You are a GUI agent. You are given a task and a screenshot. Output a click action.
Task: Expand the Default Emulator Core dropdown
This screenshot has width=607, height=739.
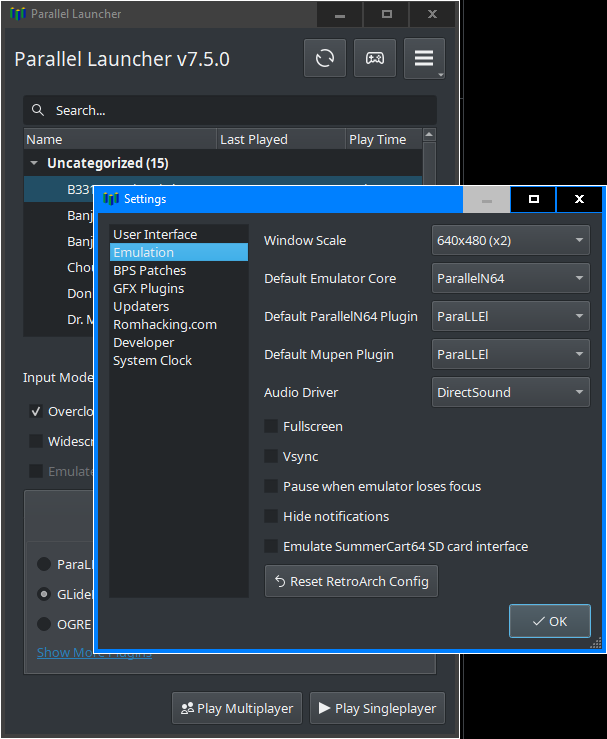coord(510,279)
